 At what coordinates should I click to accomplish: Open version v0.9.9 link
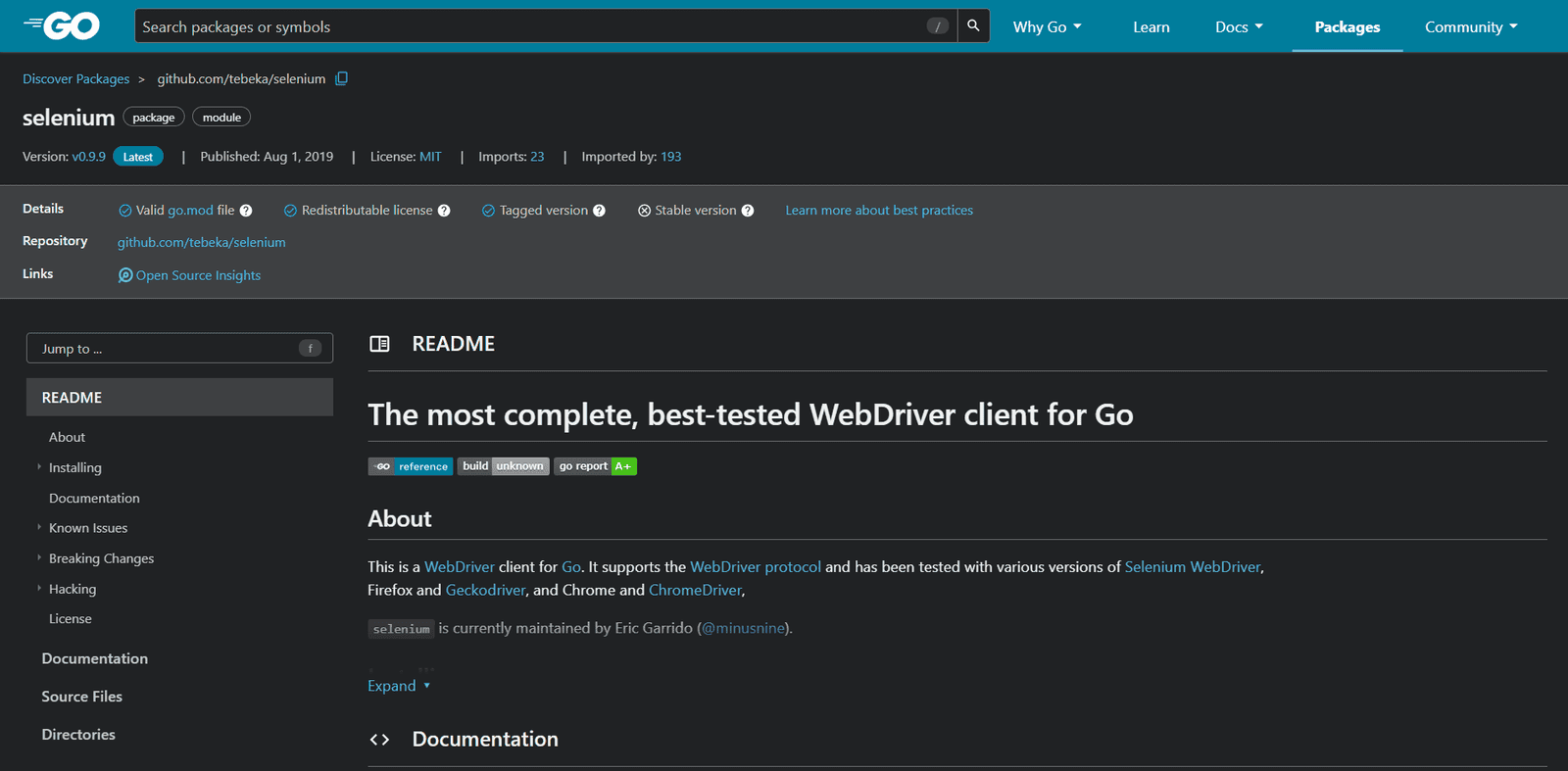[88, 157]
